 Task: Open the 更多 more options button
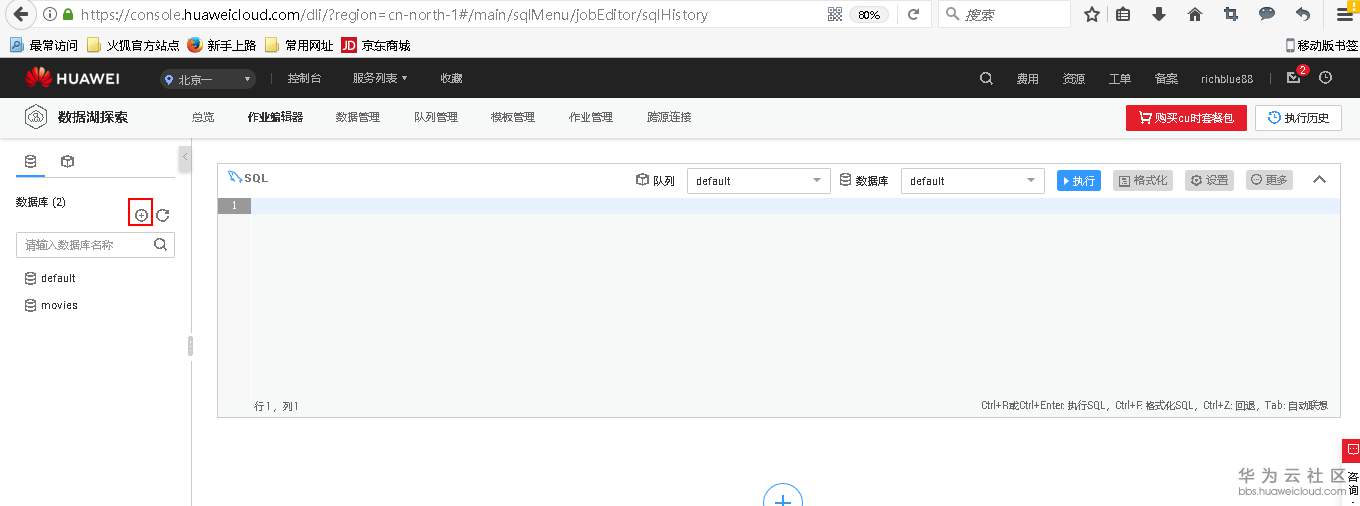pyautogui.click(x=1269, y=180)
